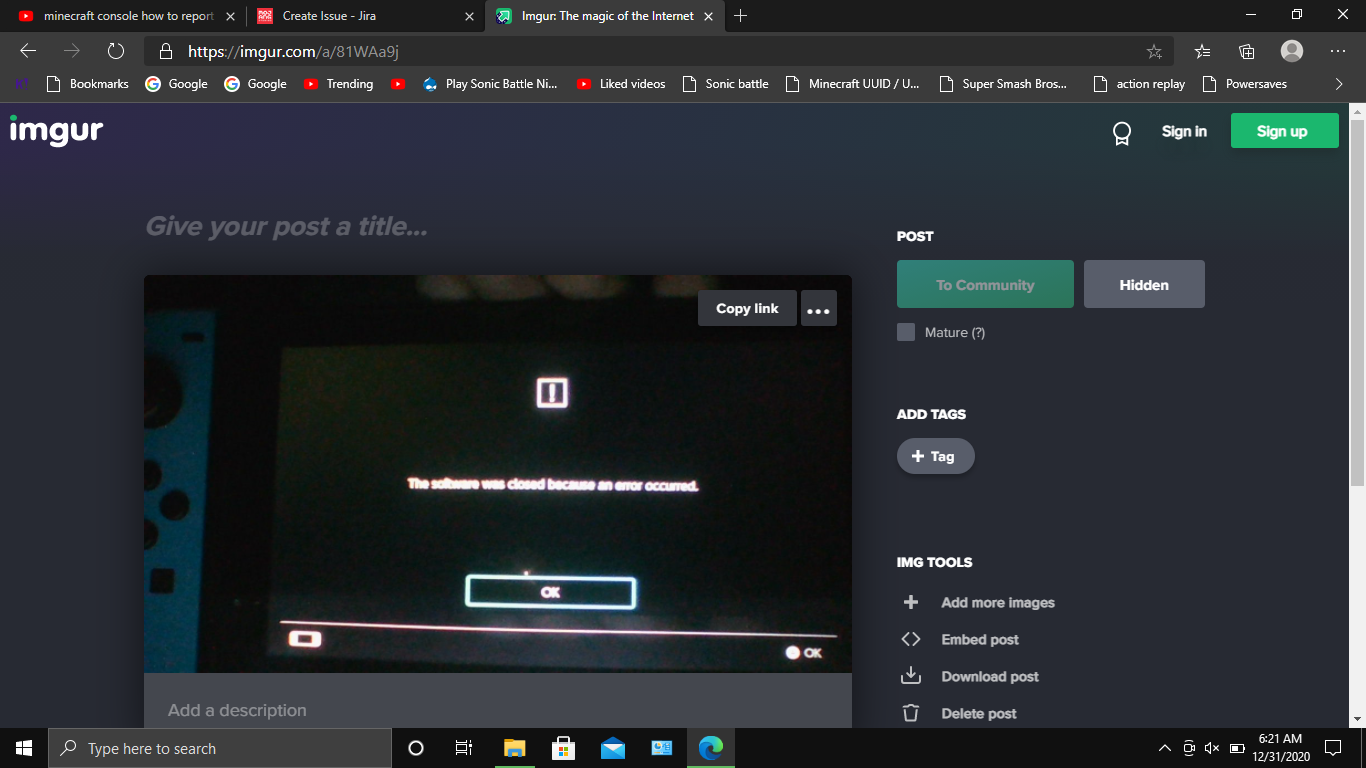Open Cortana from the taskbar circle

(x=417, y=748)
